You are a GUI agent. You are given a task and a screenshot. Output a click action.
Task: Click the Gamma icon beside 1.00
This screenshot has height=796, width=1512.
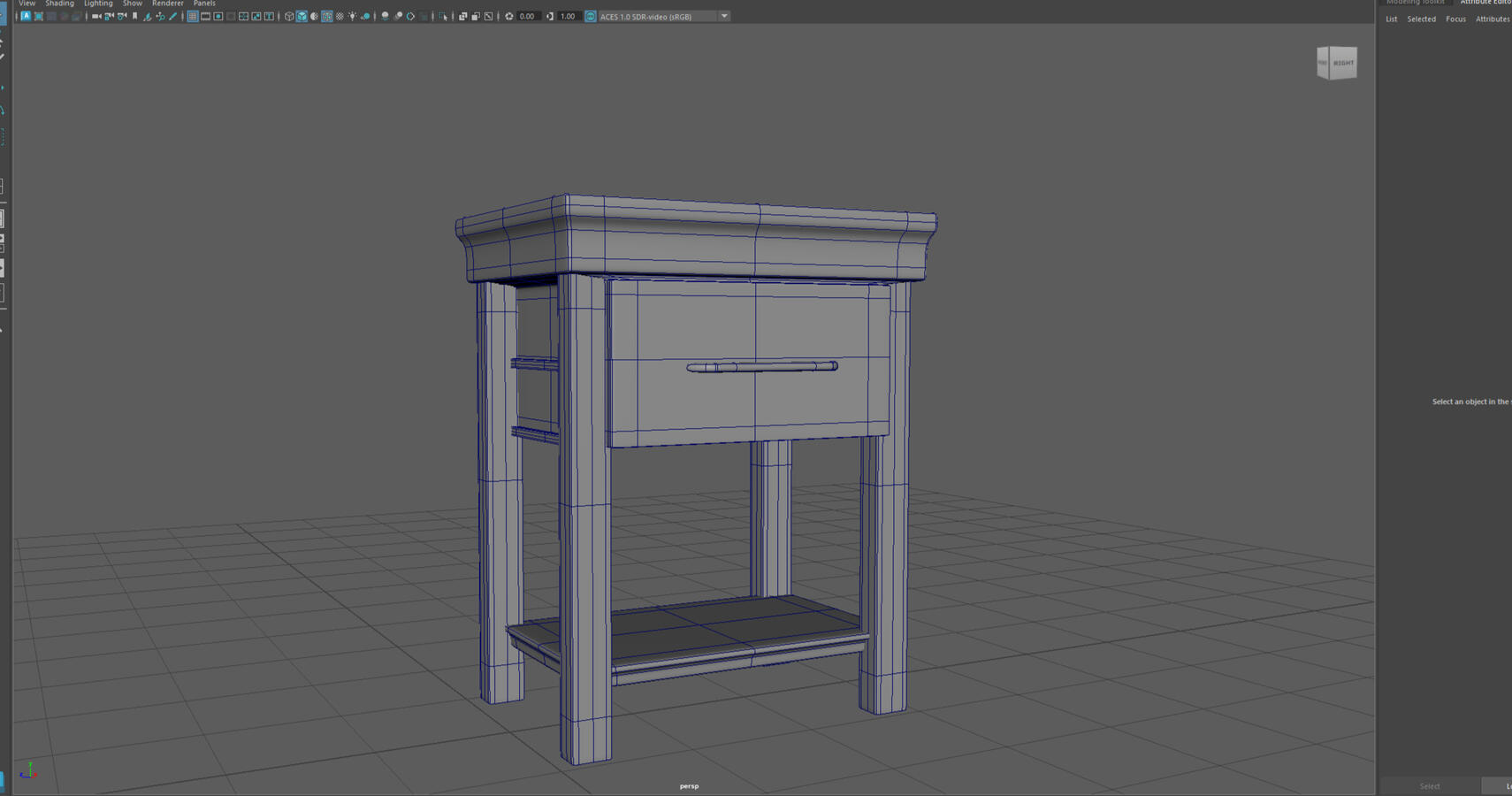pos(550,17)
